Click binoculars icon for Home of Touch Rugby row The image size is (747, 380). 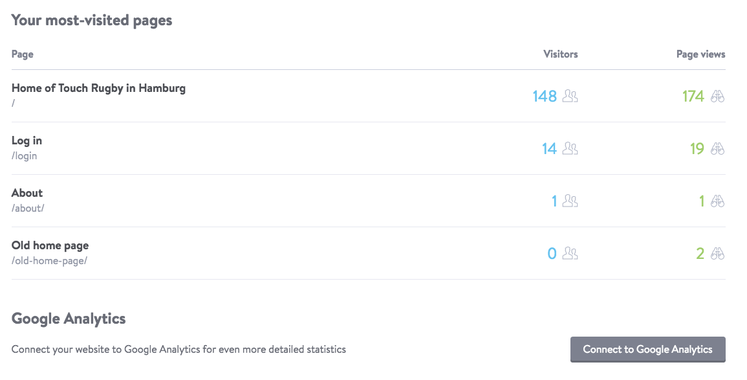coord(717,96)
